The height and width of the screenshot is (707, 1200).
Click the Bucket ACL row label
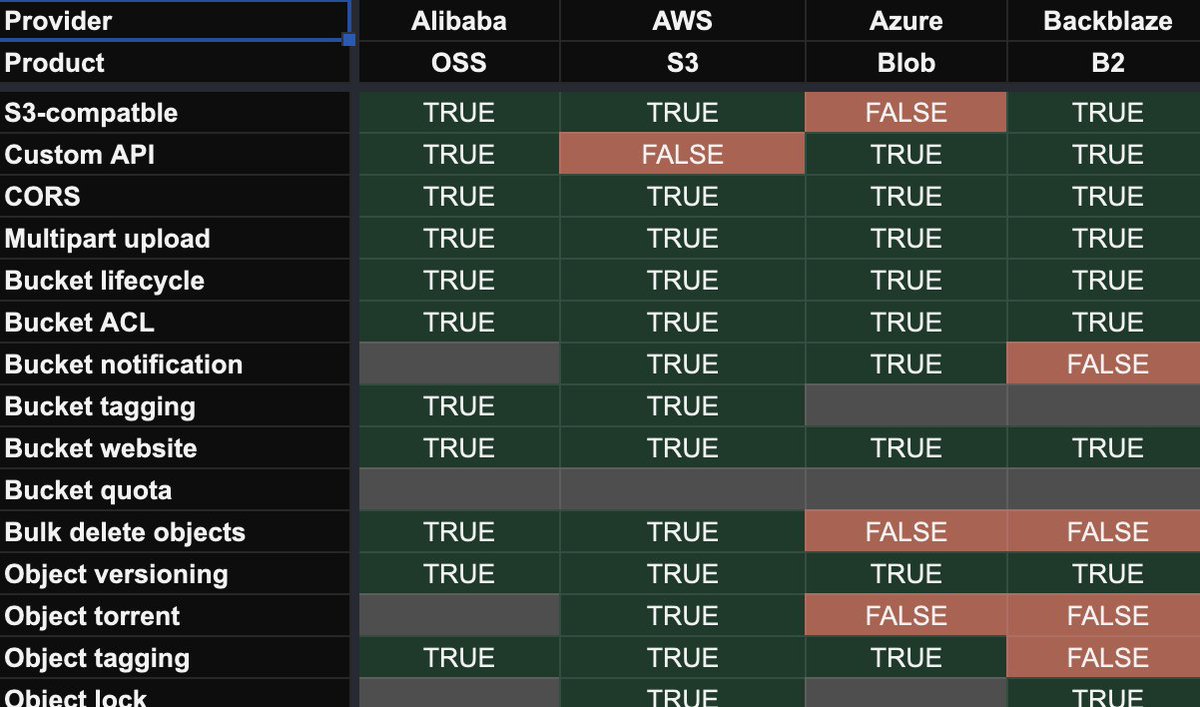coord(175,322)
